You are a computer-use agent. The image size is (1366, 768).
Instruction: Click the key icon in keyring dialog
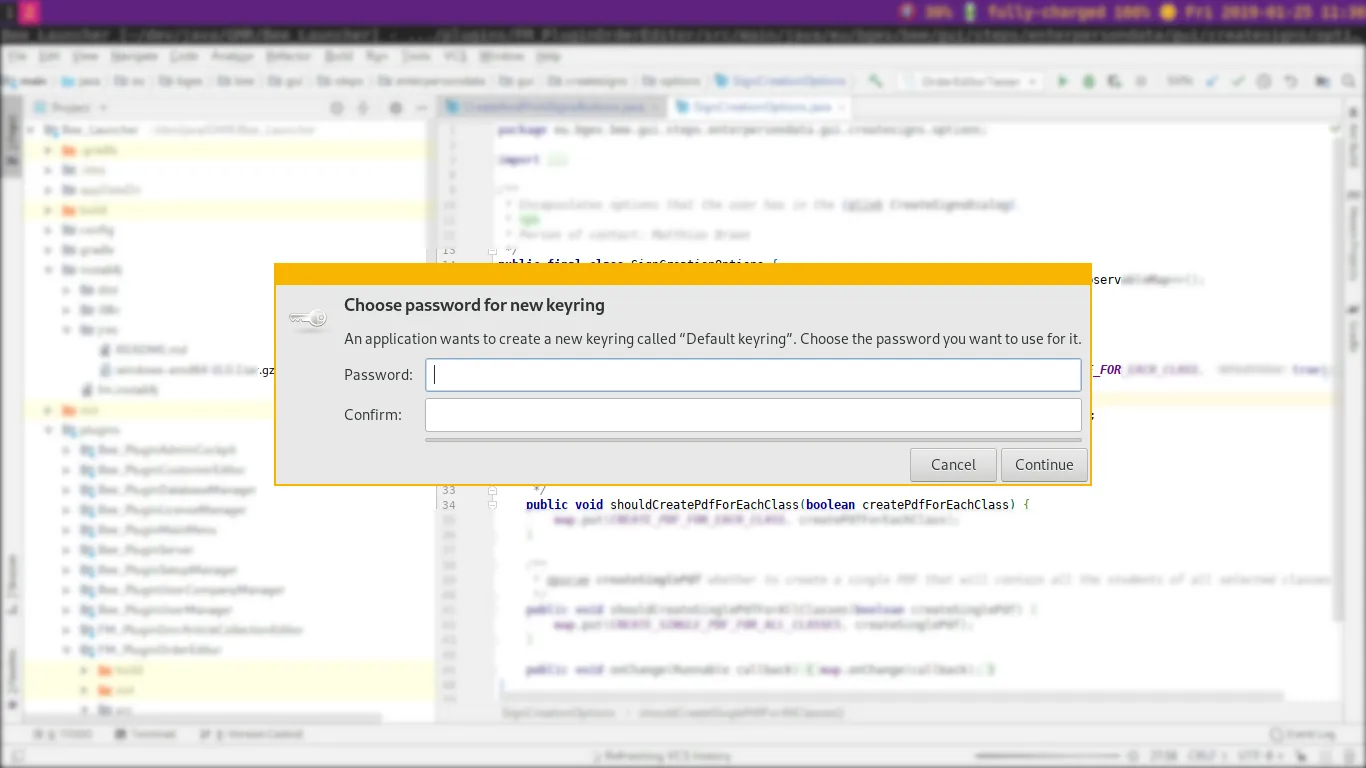pos(308,319)
